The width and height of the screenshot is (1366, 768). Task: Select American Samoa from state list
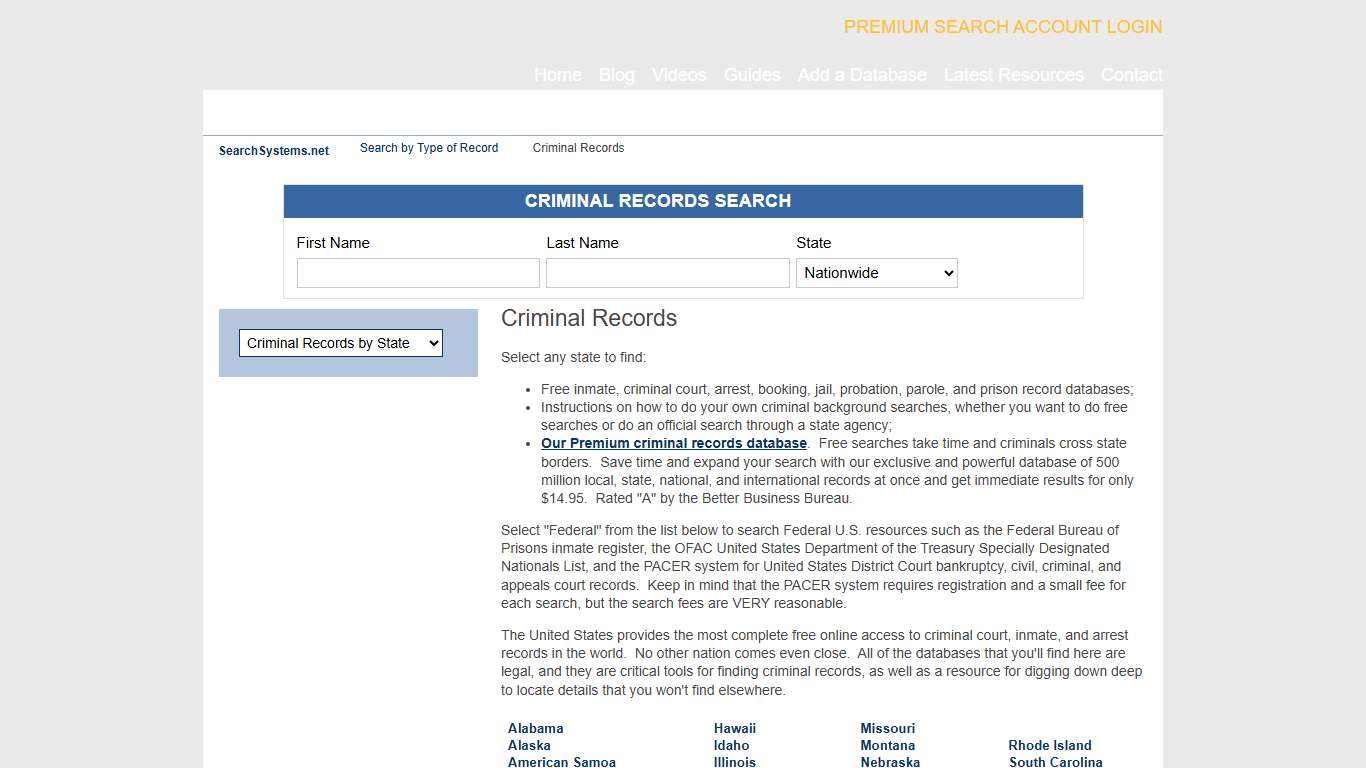(x=561, y=762)
